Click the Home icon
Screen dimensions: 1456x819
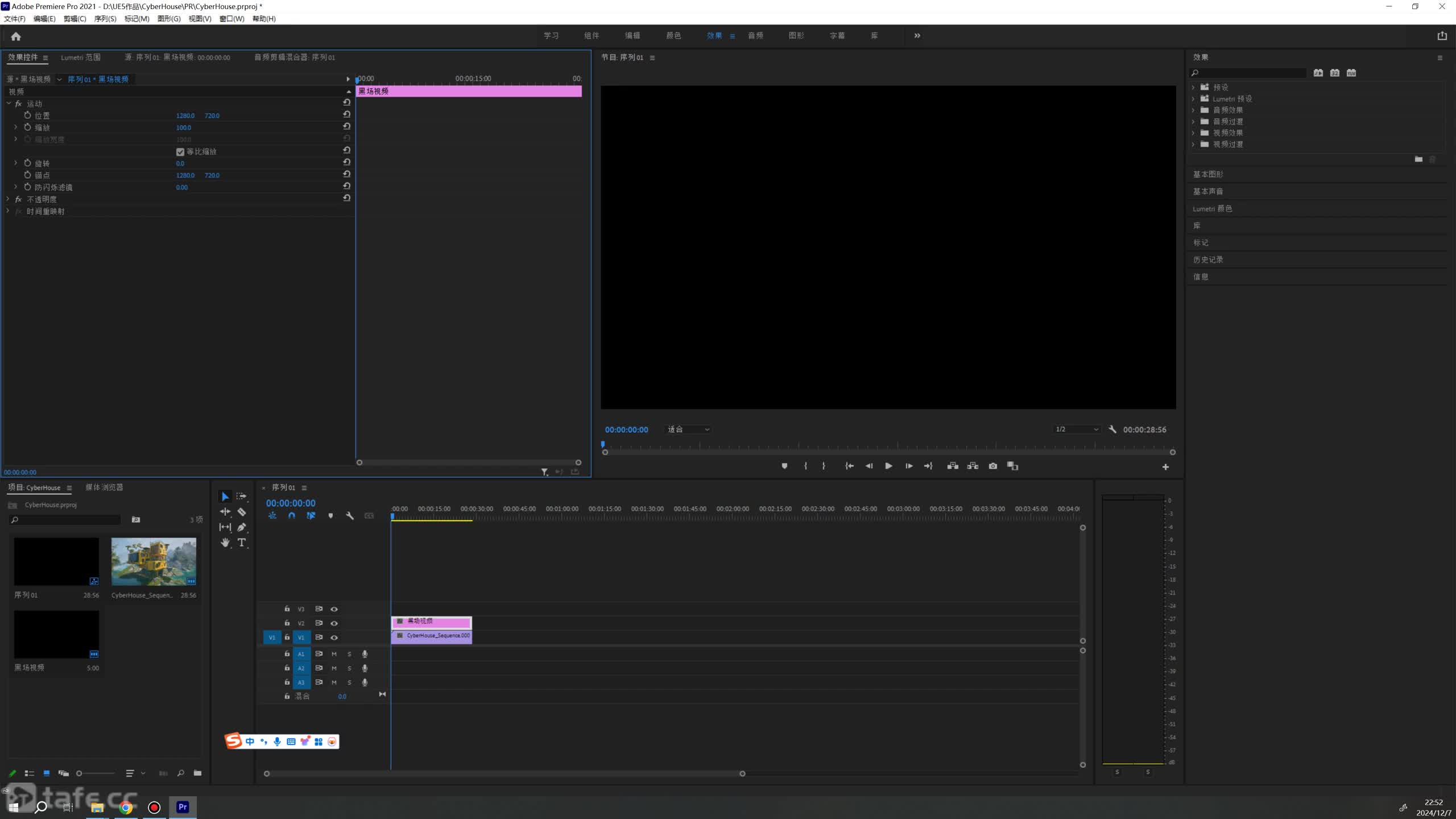pyautogui.click(x=16, y=36)
